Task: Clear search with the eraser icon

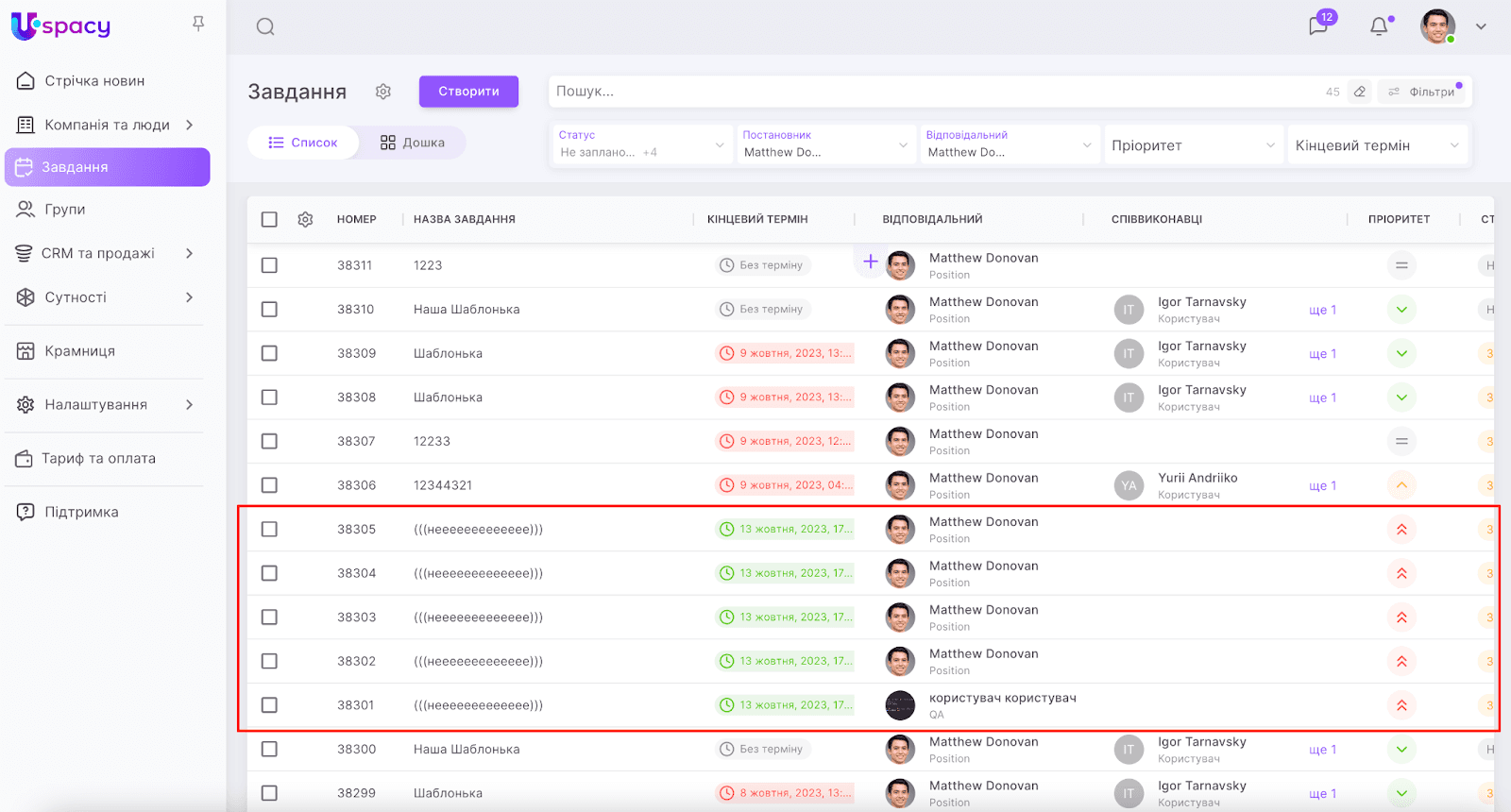Action: 1360,92
